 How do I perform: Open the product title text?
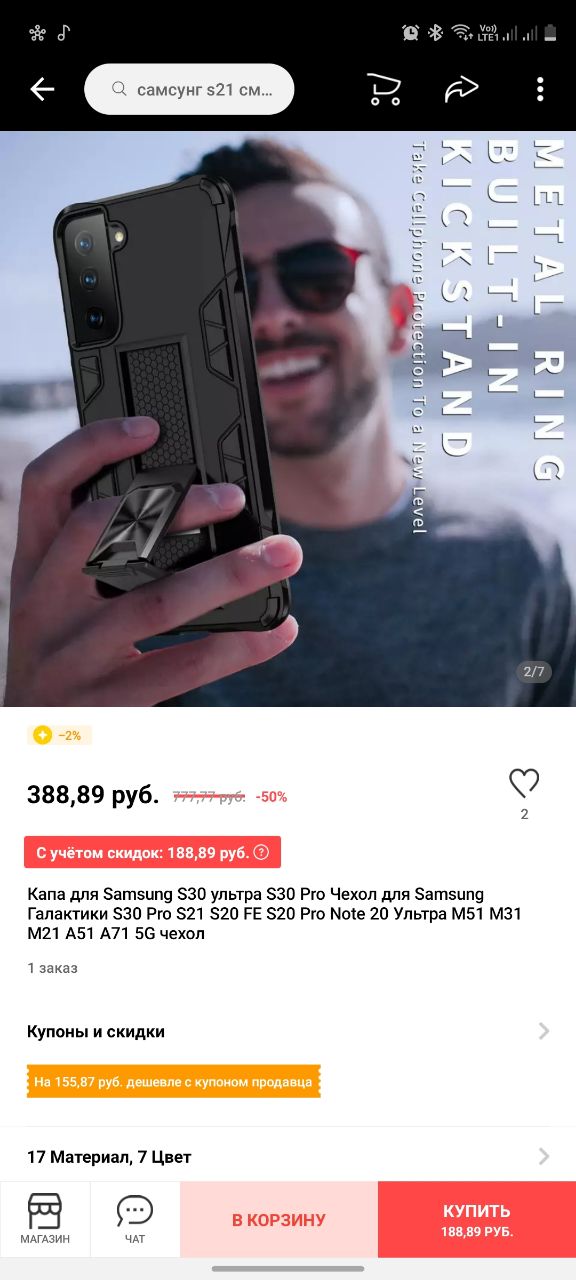tap(274, 913)
